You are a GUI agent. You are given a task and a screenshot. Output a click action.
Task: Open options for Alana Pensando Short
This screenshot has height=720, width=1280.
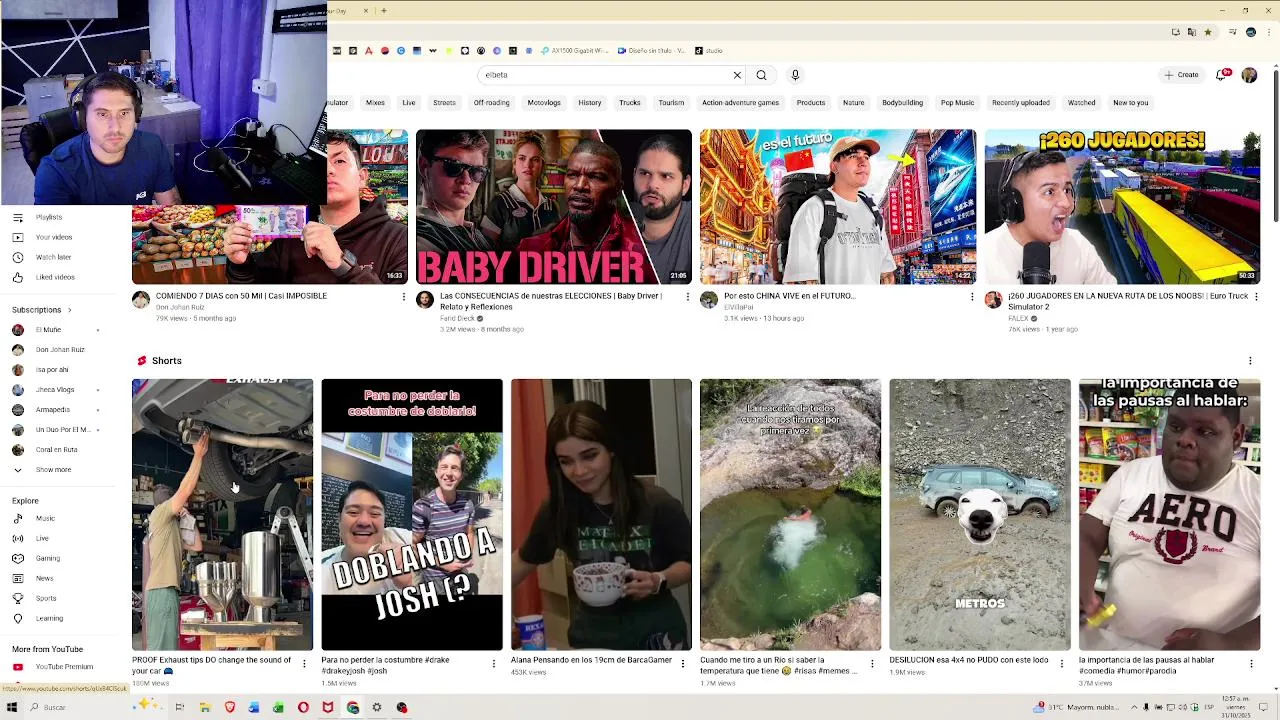[x=683, y=663]
